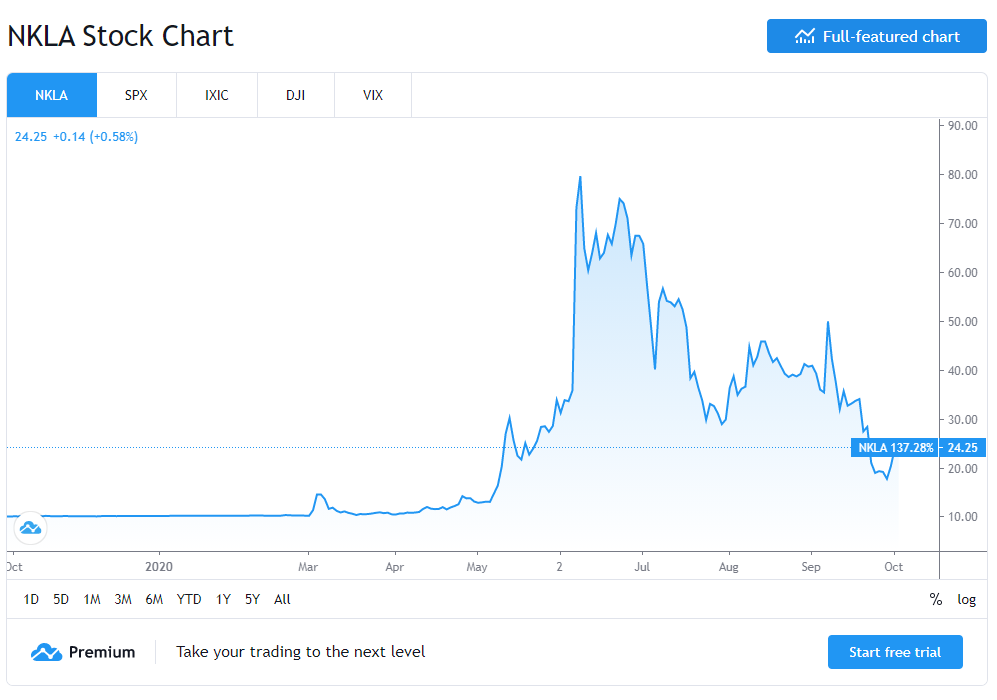Click the Premium cloud logo icon
Viewport: 997px width, 700px height.
pyautogui.click(x=46, y=652)
